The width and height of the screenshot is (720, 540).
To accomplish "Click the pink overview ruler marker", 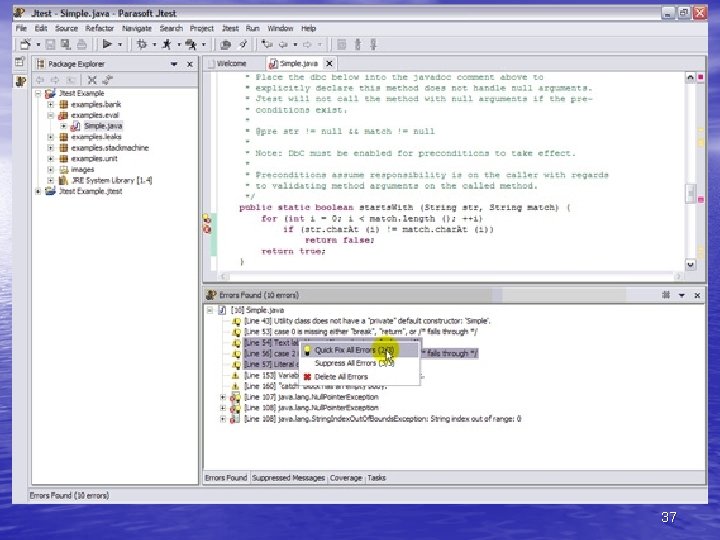I will [x=701, y=199].
